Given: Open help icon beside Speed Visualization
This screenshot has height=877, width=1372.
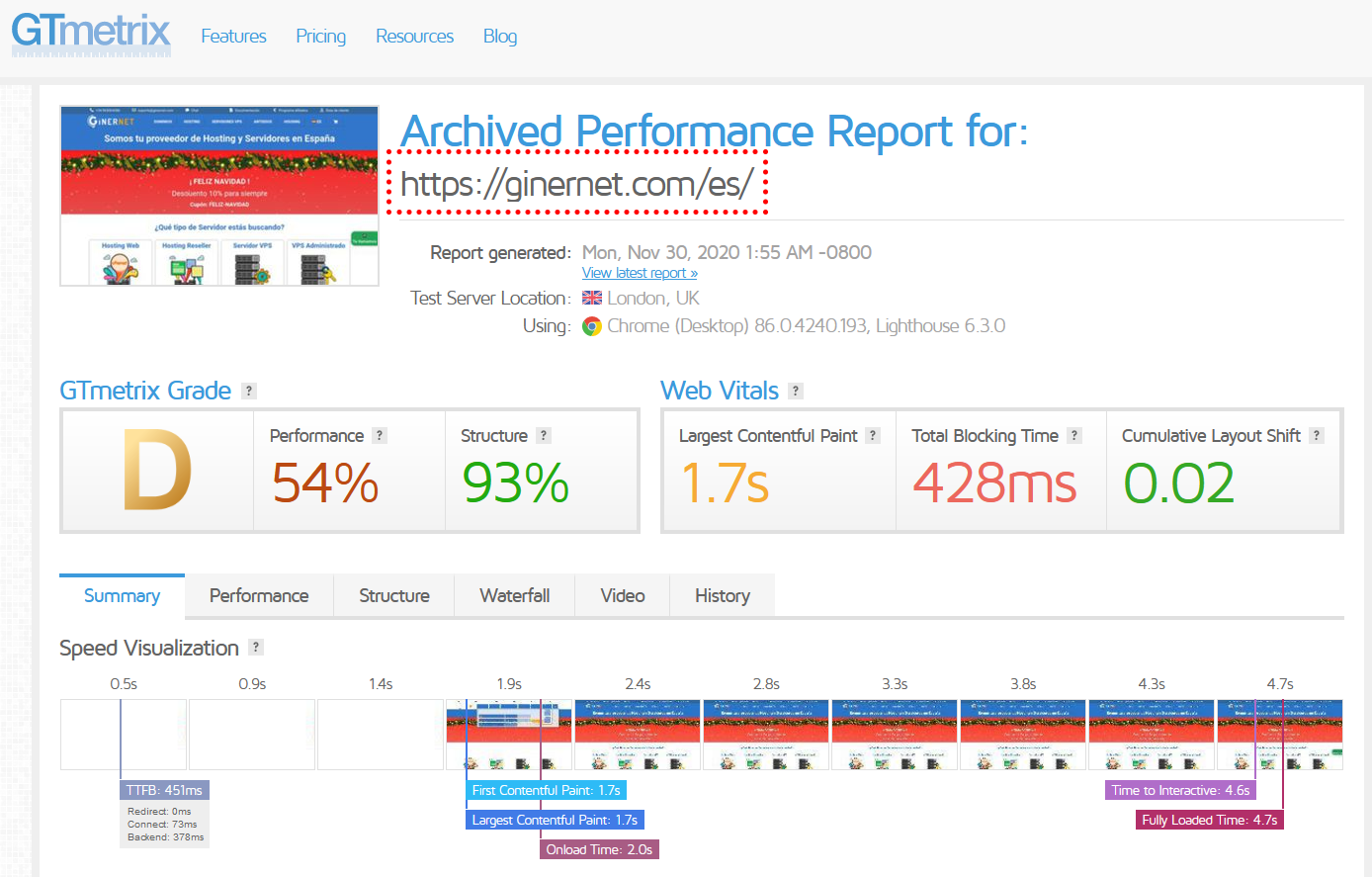Looking at the screenshot, I should pyautogui.click(x=256, y=647).
